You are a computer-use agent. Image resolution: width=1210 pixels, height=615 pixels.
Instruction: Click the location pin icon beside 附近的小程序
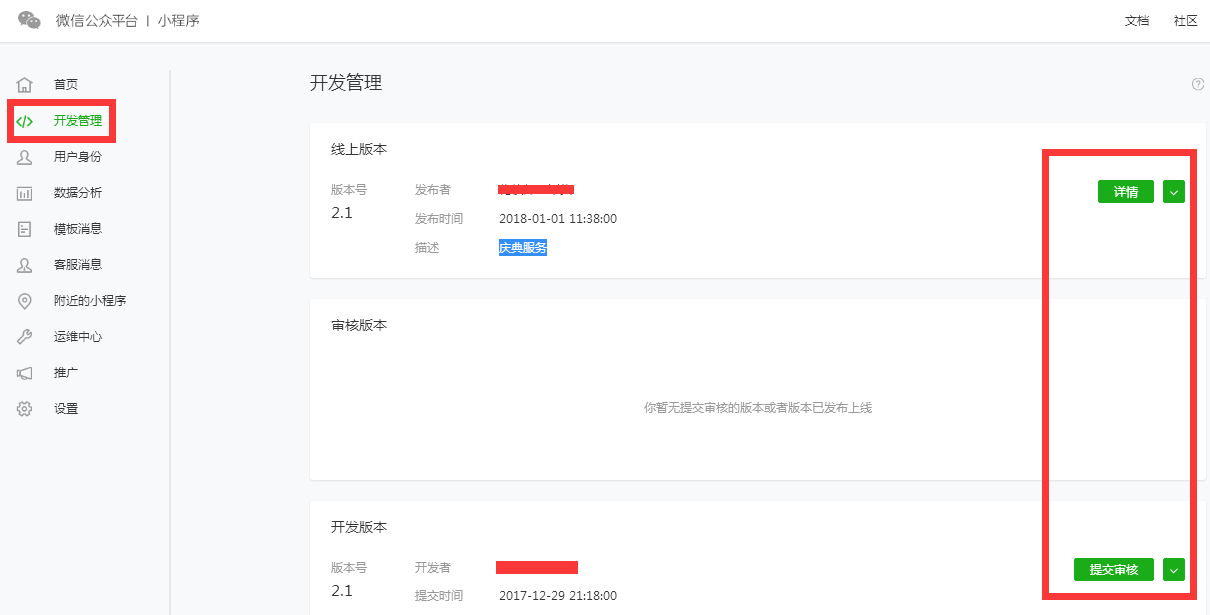[x=25, y=301]
